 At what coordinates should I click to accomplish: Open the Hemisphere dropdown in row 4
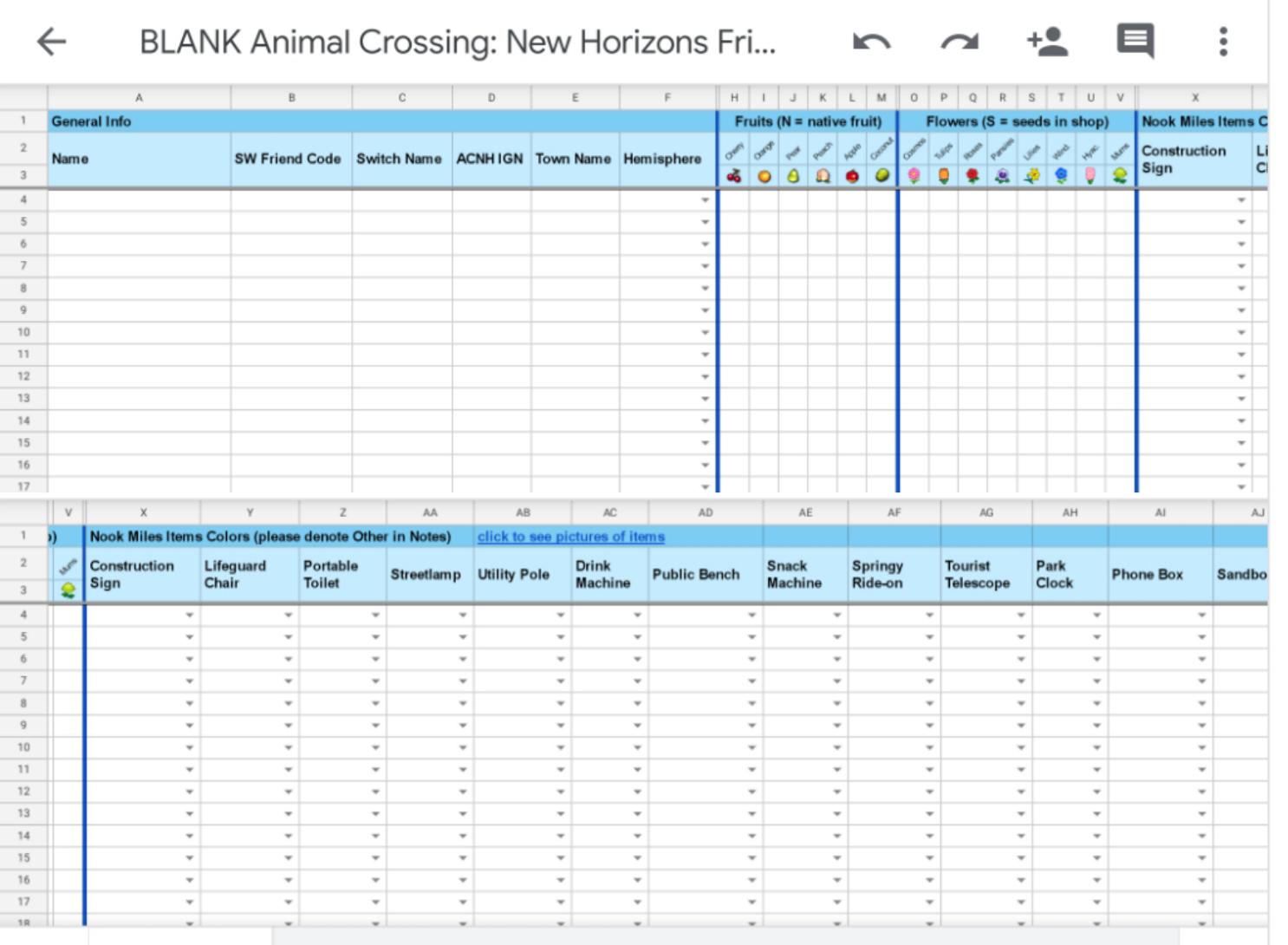coord(704,199)
